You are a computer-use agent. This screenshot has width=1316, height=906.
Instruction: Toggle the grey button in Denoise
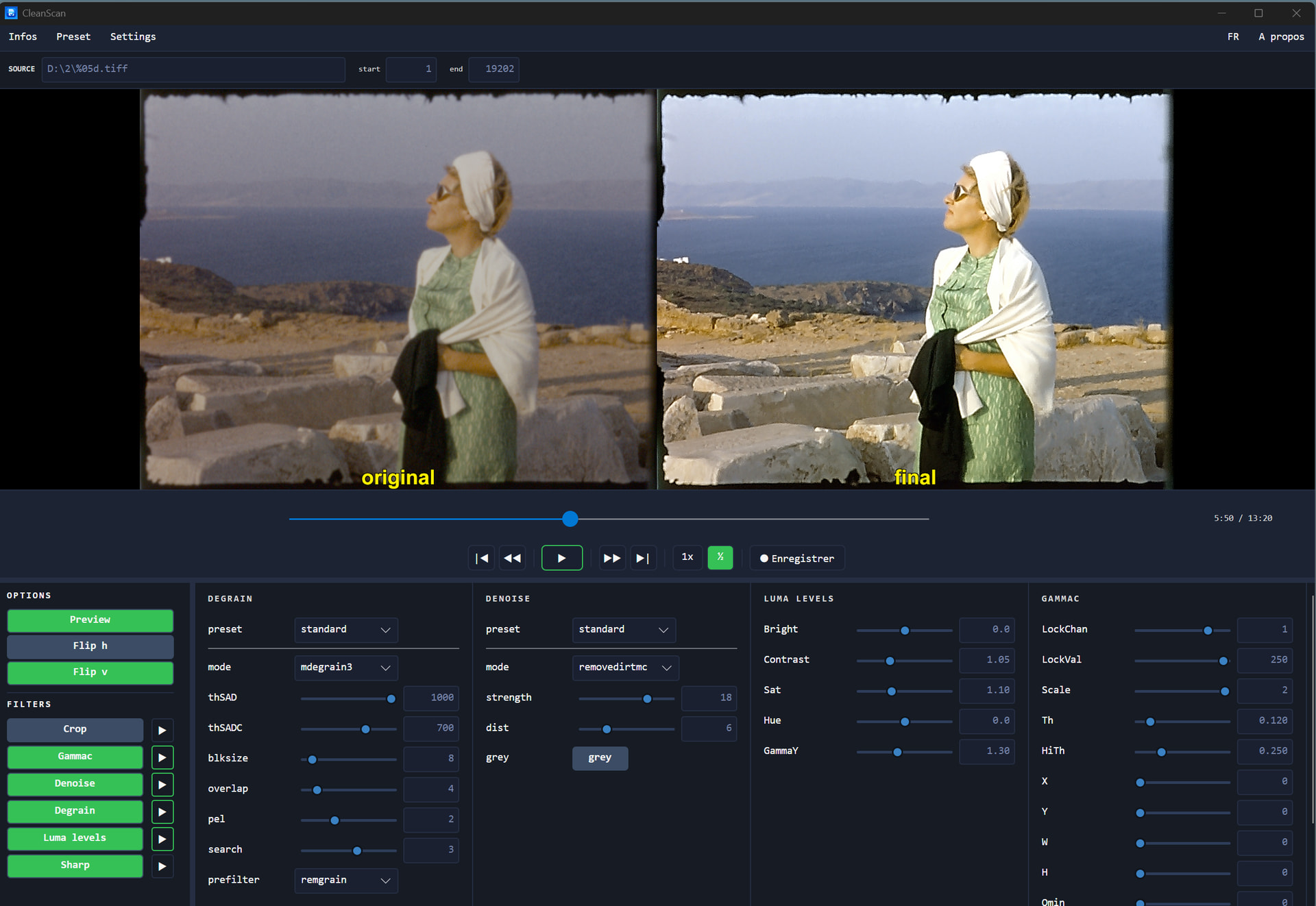(600, 757)
